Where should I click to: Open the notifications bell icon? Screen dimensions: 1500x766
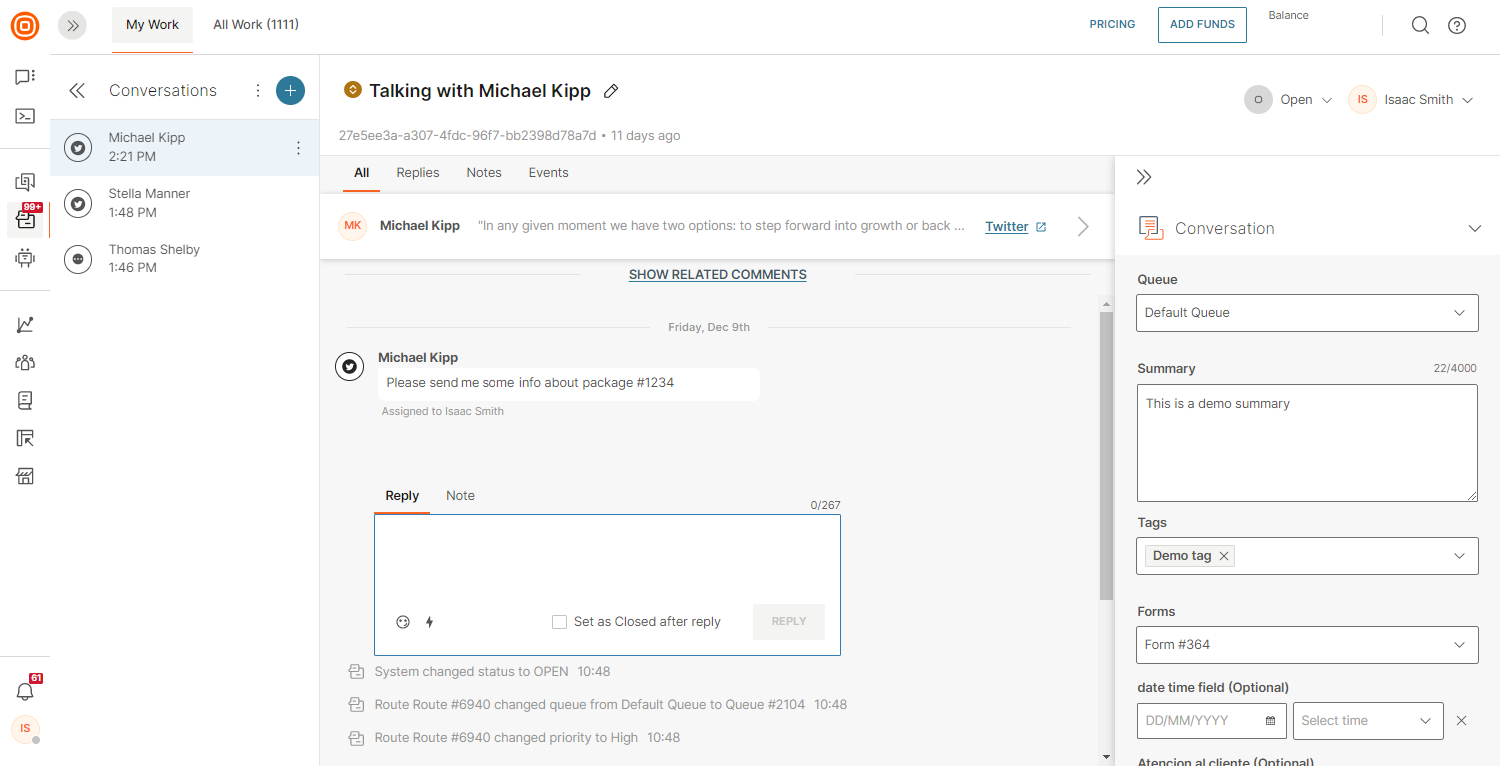25,691
